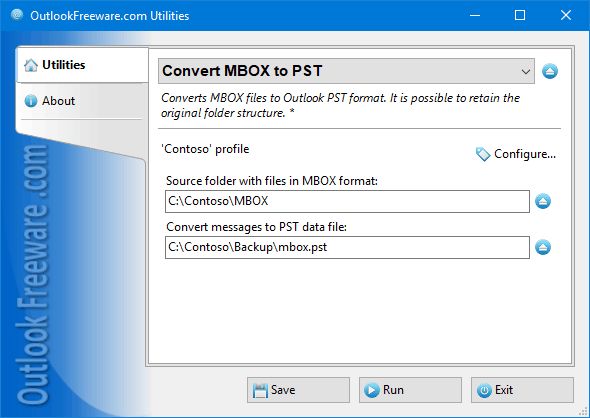Screen dimensions: 590x418
Task: Save the current profile settings
Action: coord(298,390)
